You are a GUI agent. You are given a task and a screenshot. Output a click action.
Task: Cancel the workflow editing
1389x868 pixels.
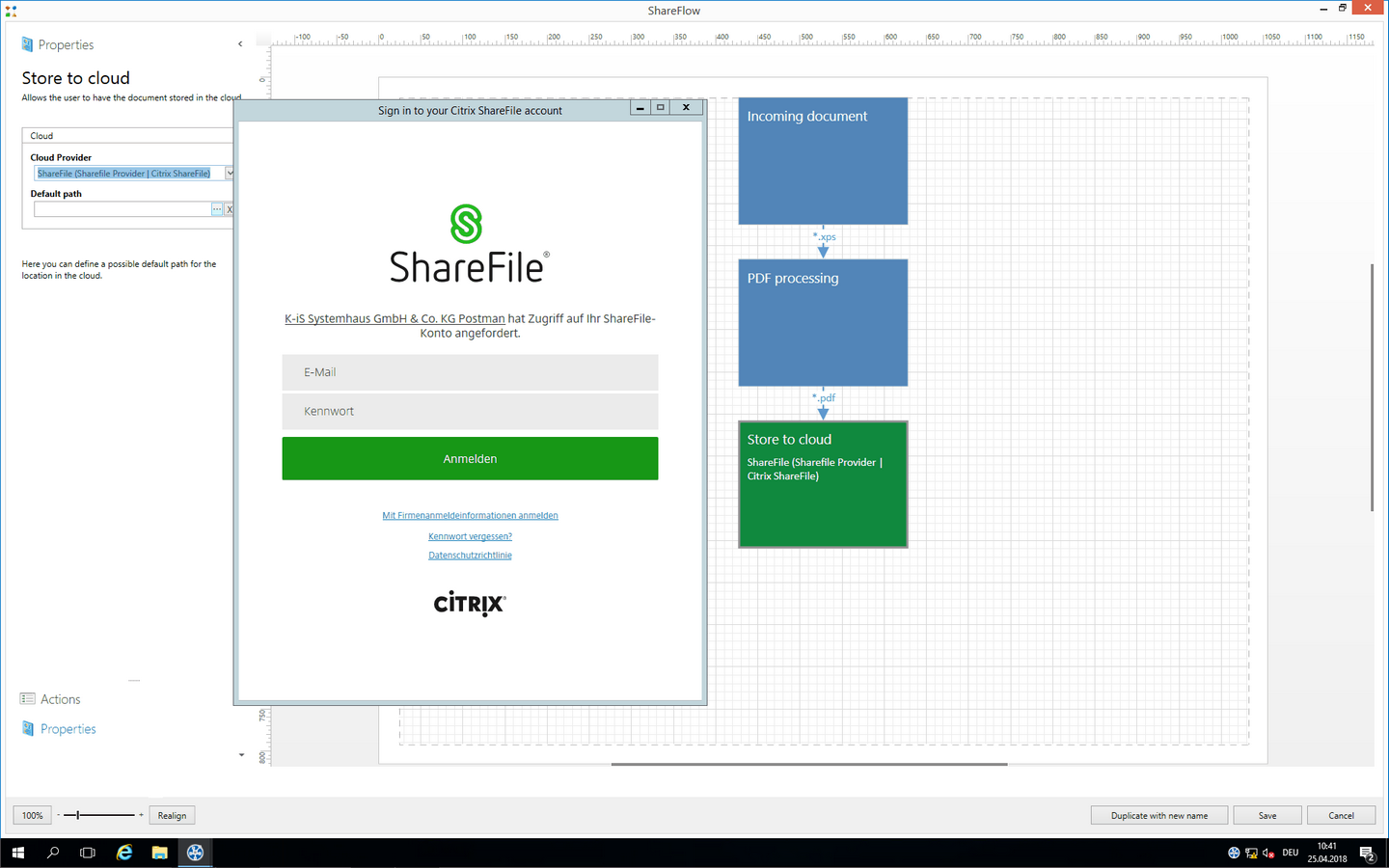(1341, 815)
